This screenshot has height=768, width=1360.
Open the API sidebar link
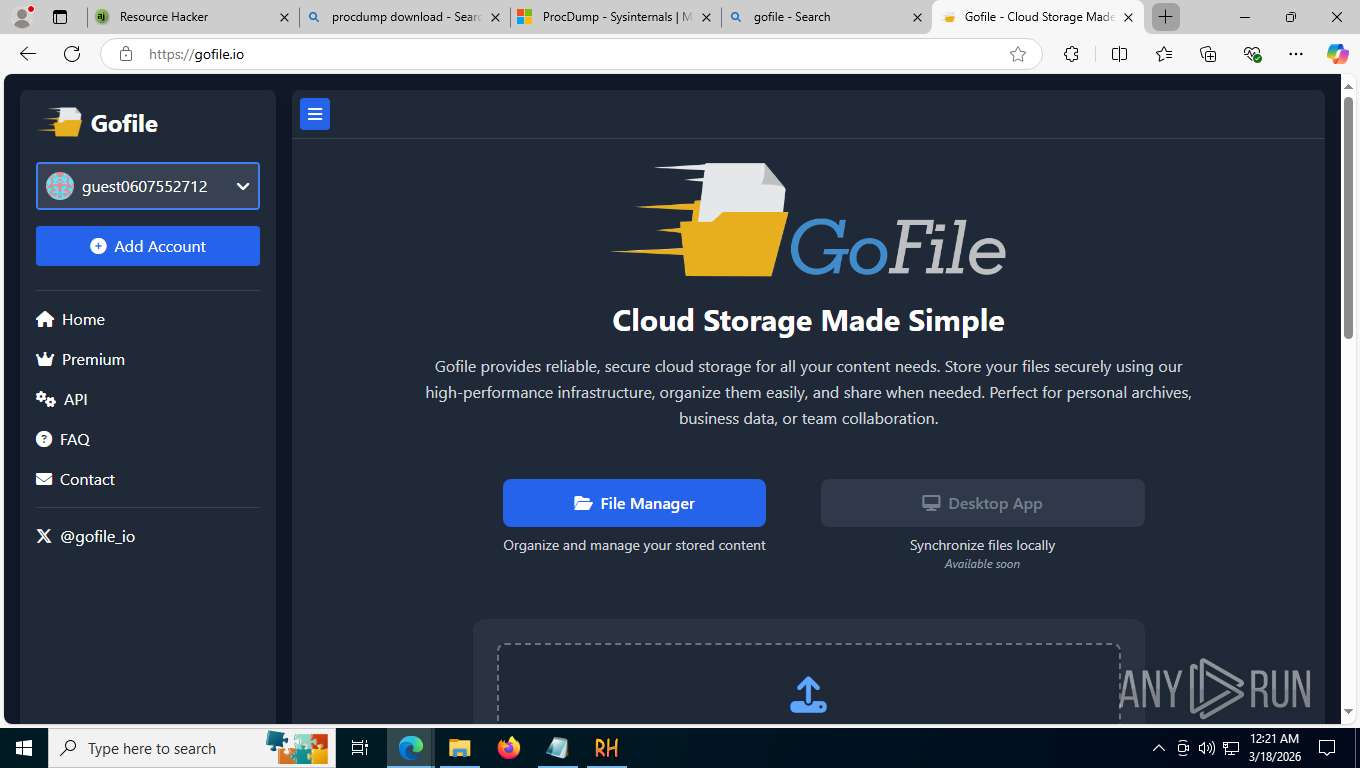62,400
